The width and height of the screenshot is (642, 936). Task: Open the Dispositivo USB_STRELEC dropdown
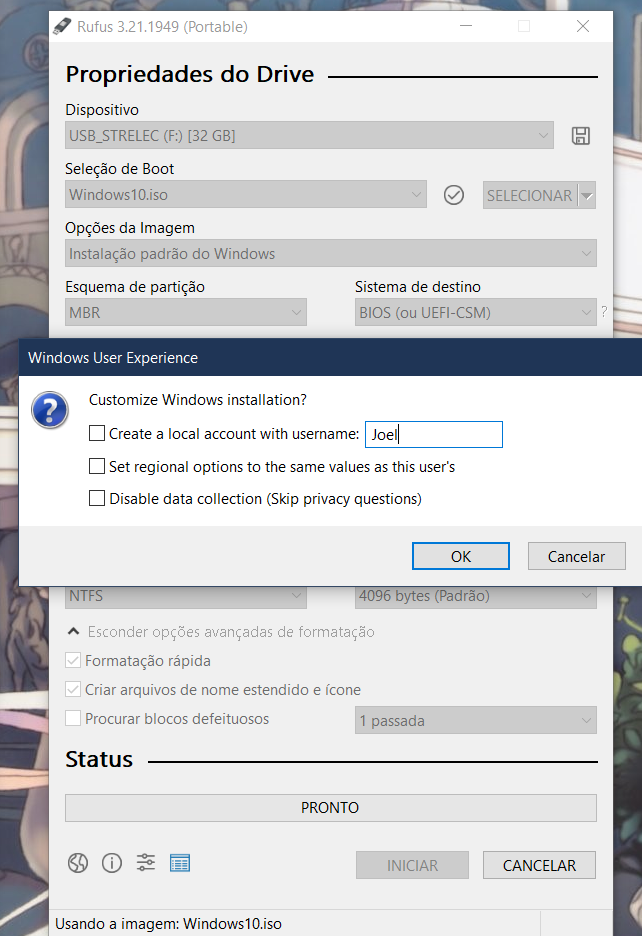point(309,135)
